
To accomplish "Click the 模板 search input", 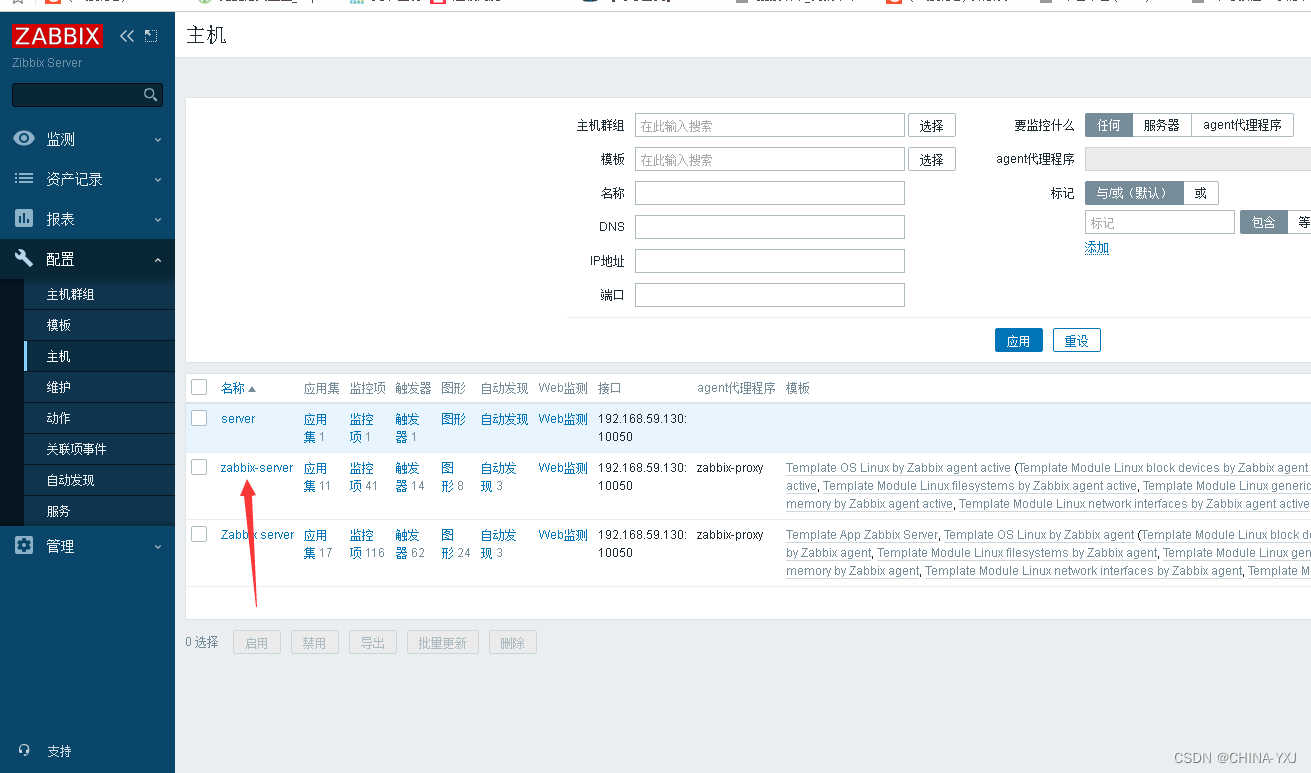I will 770,160.
